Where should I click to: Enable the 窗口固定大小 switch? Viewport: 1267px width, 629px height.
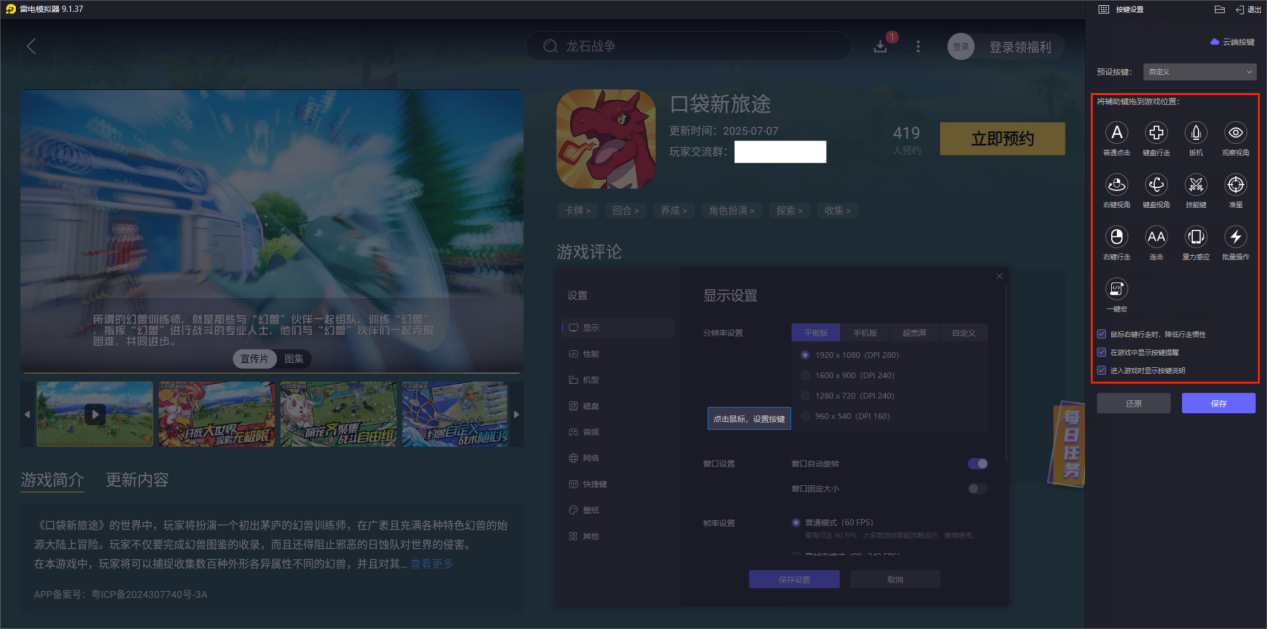(978, 488)
